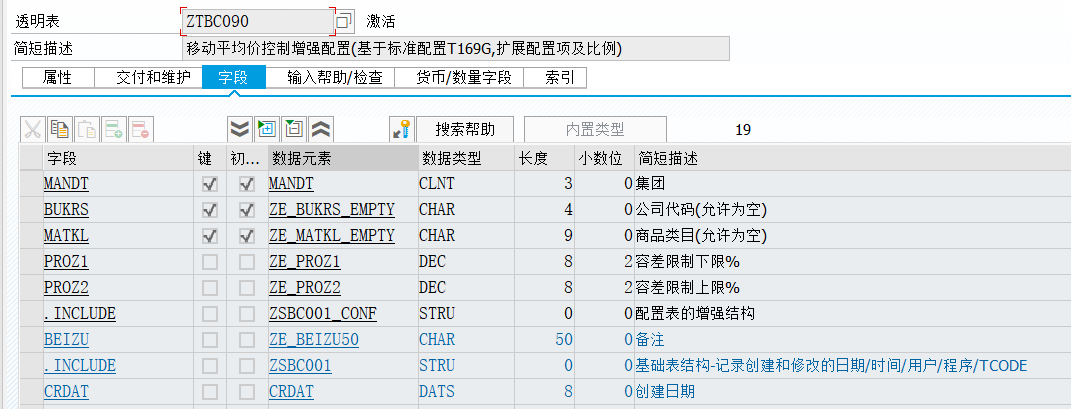Click the collapse all includes double-up-arrow icon
Screen dimensions: 1071x409
click(321, 129)
